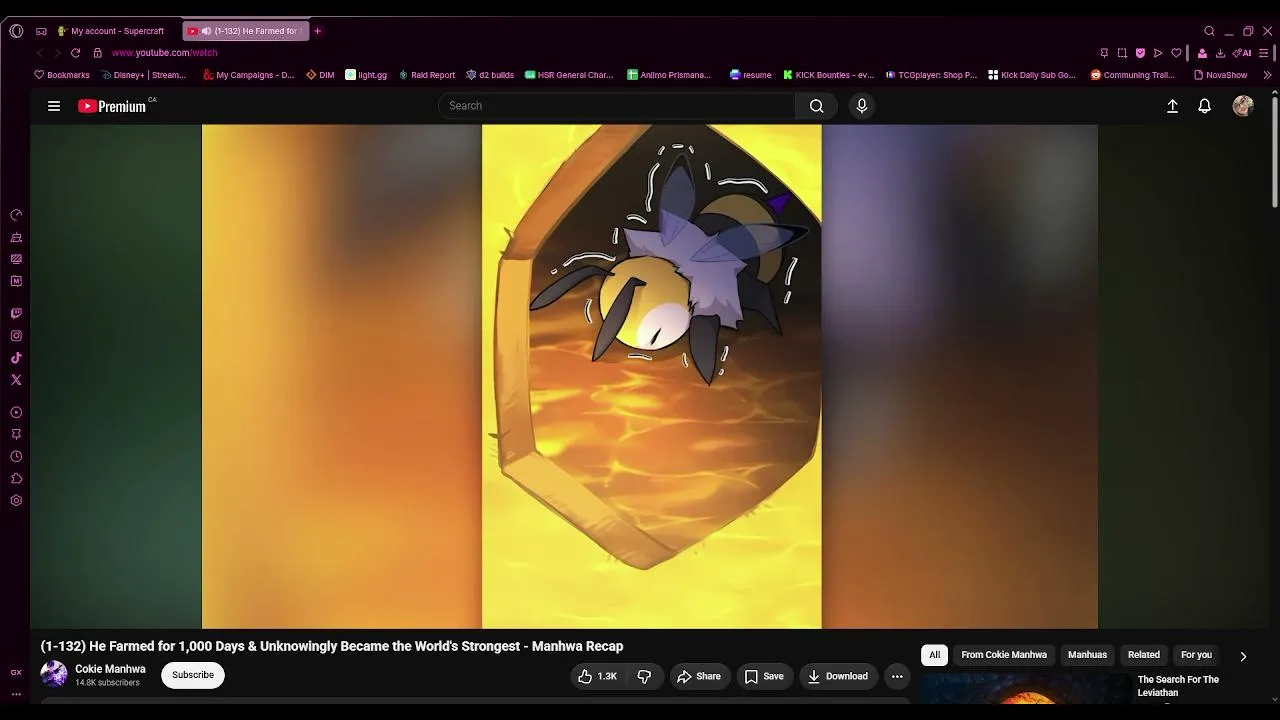The width and height of the screenshot is (1280, 720).
Task: Mute the YouTube tab audio speaker icon
Action: tap(206, 31)
